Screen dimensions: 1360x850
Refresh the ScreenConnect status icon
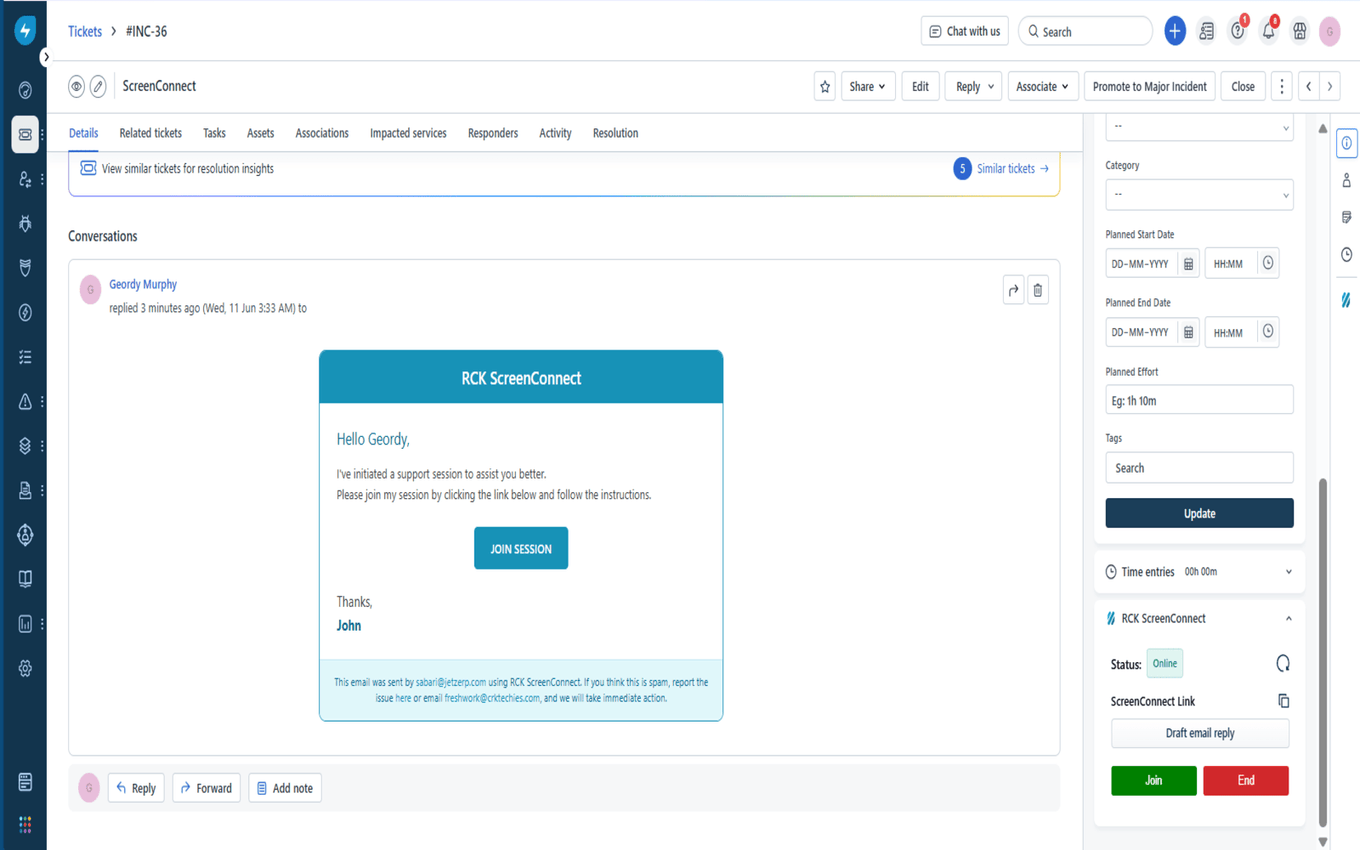pyautogui.click(x=1283, y=663)
